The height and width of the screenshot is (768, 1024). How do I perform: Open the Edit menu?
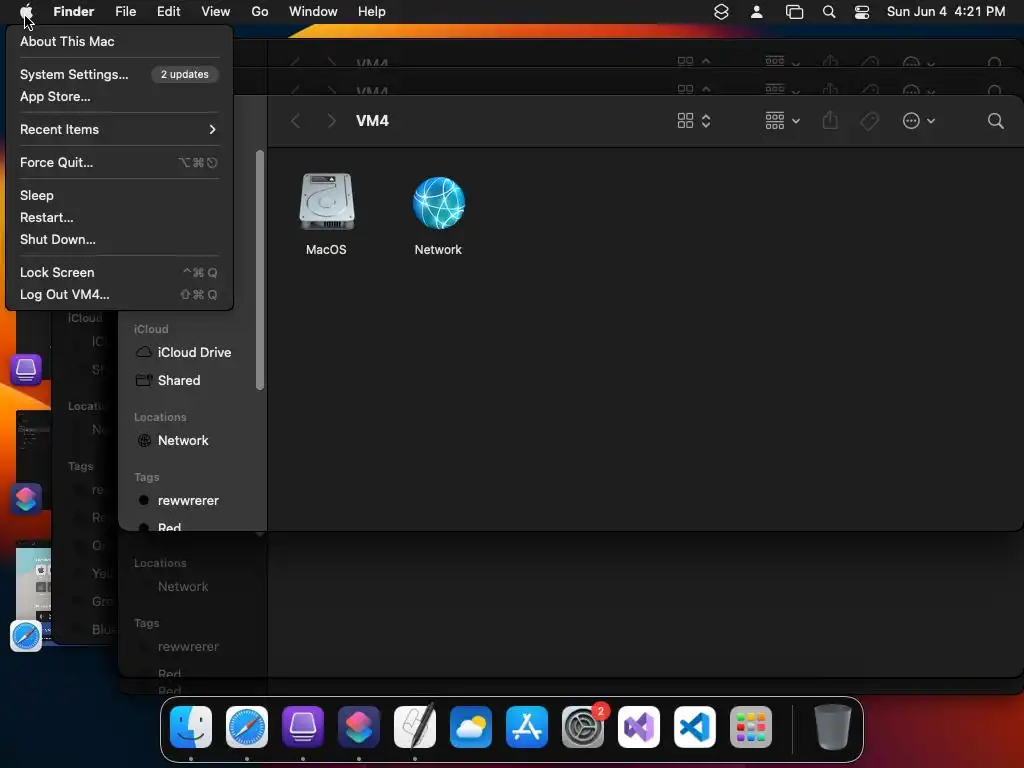click(x=168, y=11)
